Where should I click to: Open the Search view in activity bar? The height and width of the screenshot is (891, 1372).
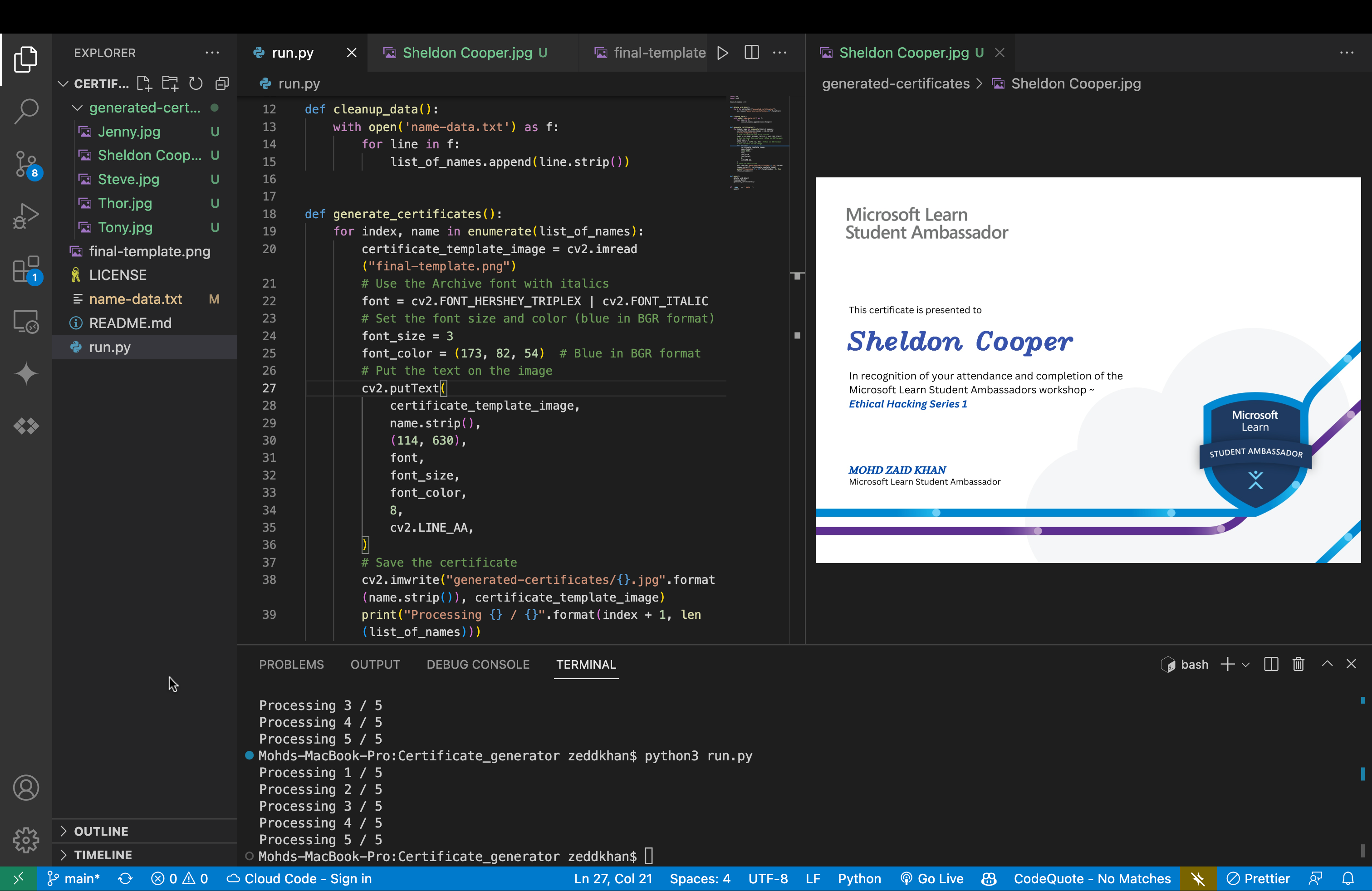coord(26,111)
